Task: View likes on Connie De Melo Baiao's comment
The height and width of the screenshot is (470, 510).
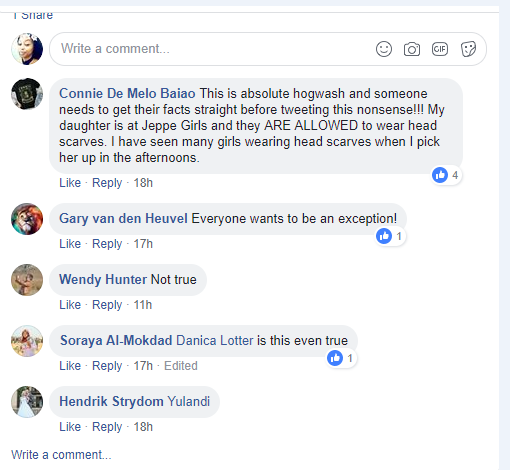Action: (446, 175)
